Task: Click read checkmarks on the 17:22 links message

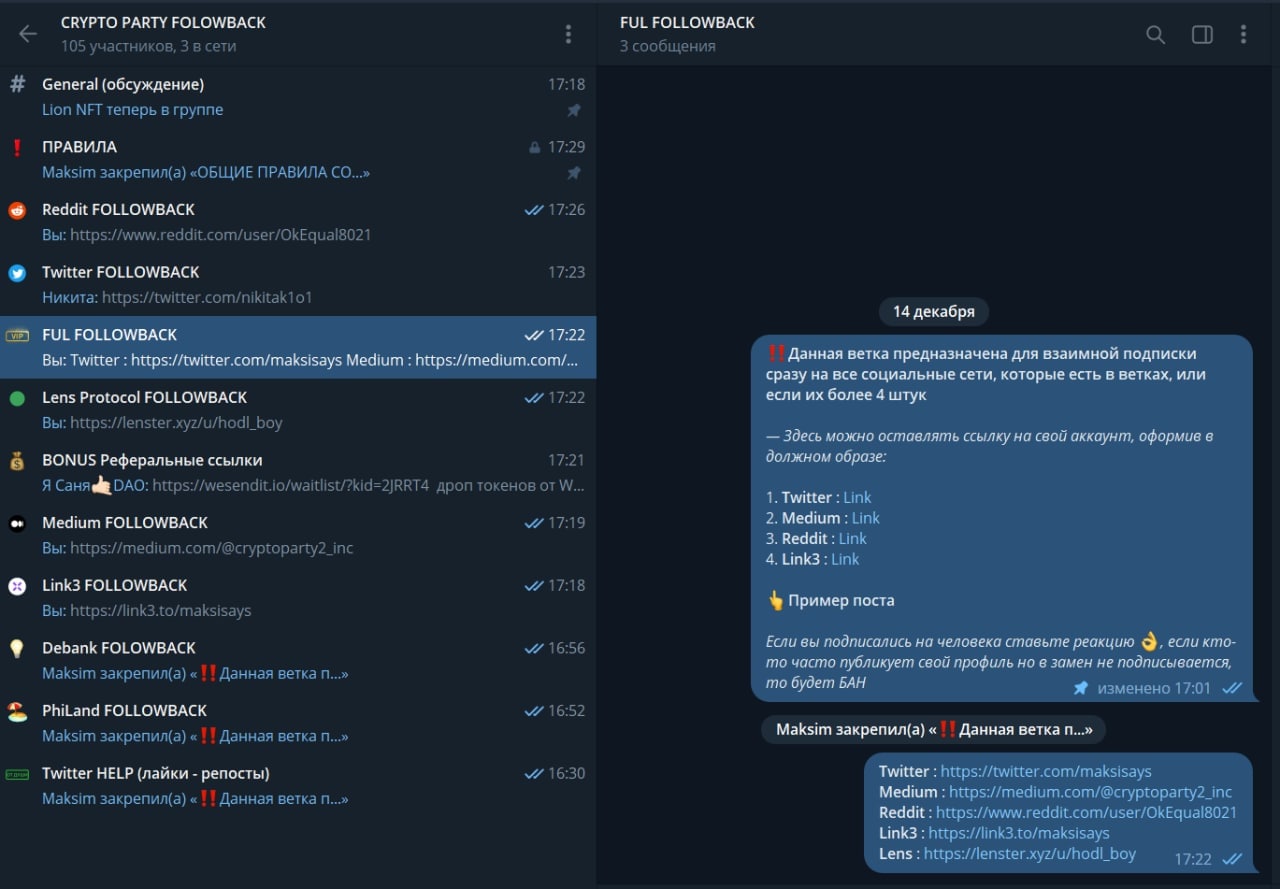Action: pyautogui.click(x=1232, y=859)
